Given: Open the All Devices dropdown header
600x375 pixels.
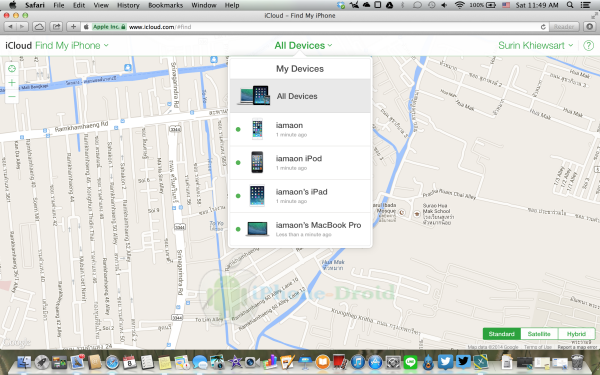Looking at the screenshot, I should [303, 46].
